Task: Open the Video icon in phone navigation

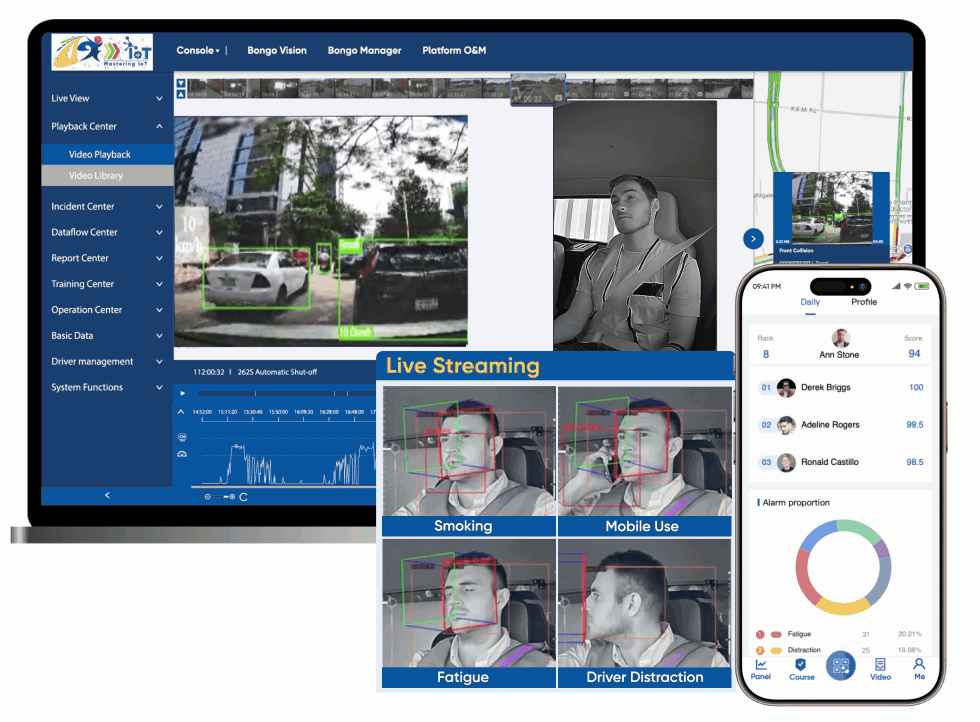Action: (880, 668)
